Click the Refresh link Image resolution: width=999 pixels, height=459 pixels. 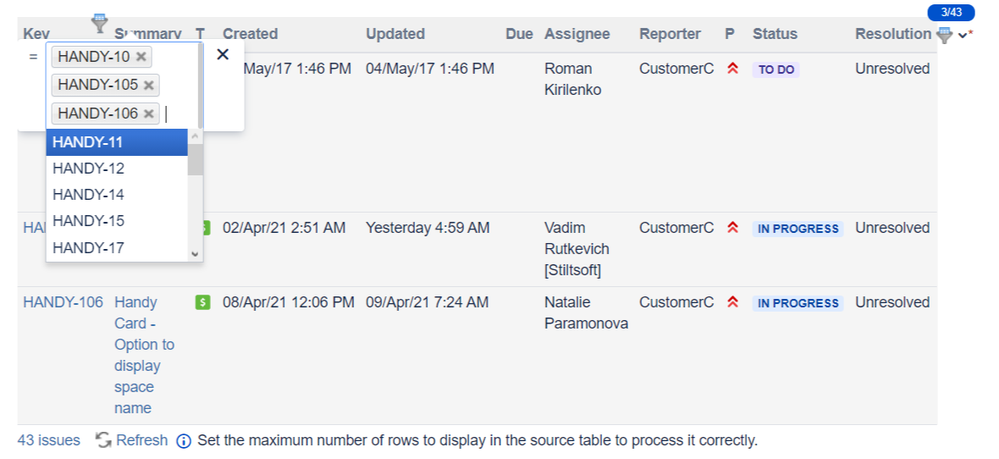pos(141,440)
